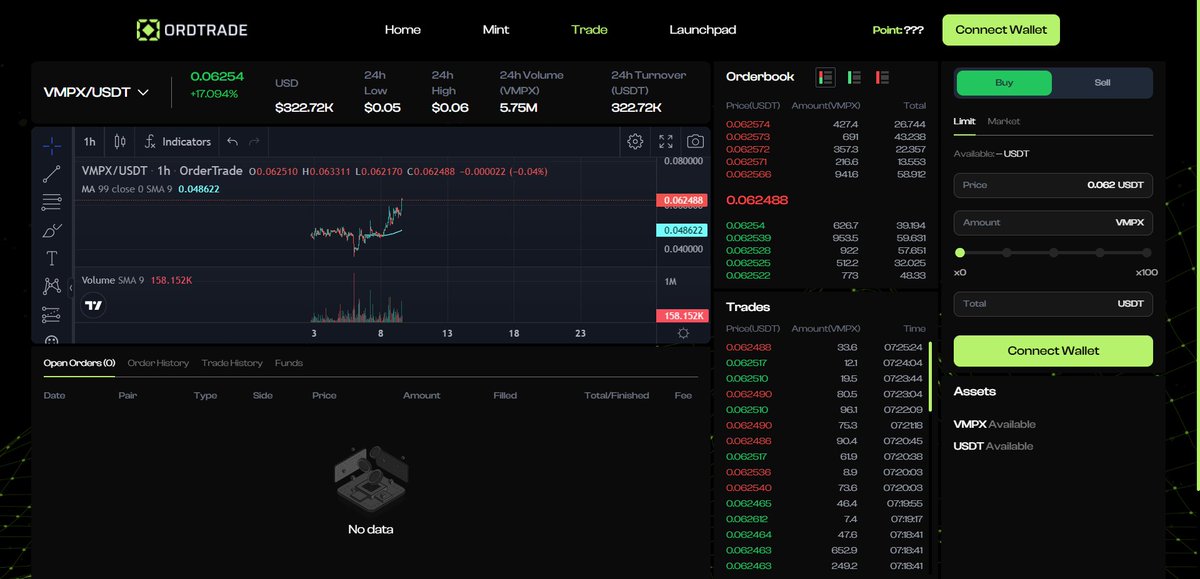Select sell order priced 0.062566
The height and width of the screenshot is (579, 1200).
(826, 173)
